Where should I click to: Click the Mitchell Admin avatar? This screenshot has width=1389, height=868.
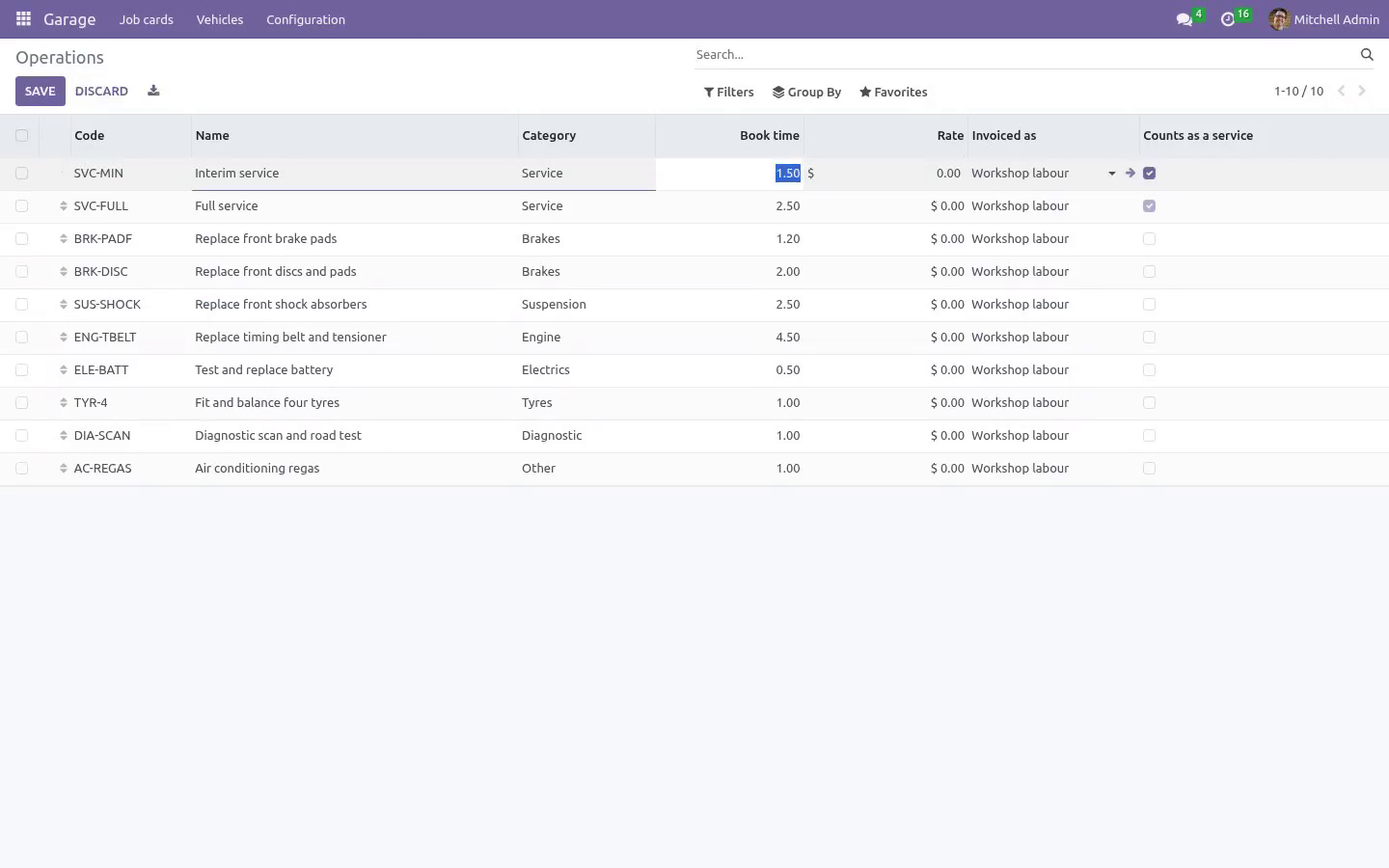1279,19
